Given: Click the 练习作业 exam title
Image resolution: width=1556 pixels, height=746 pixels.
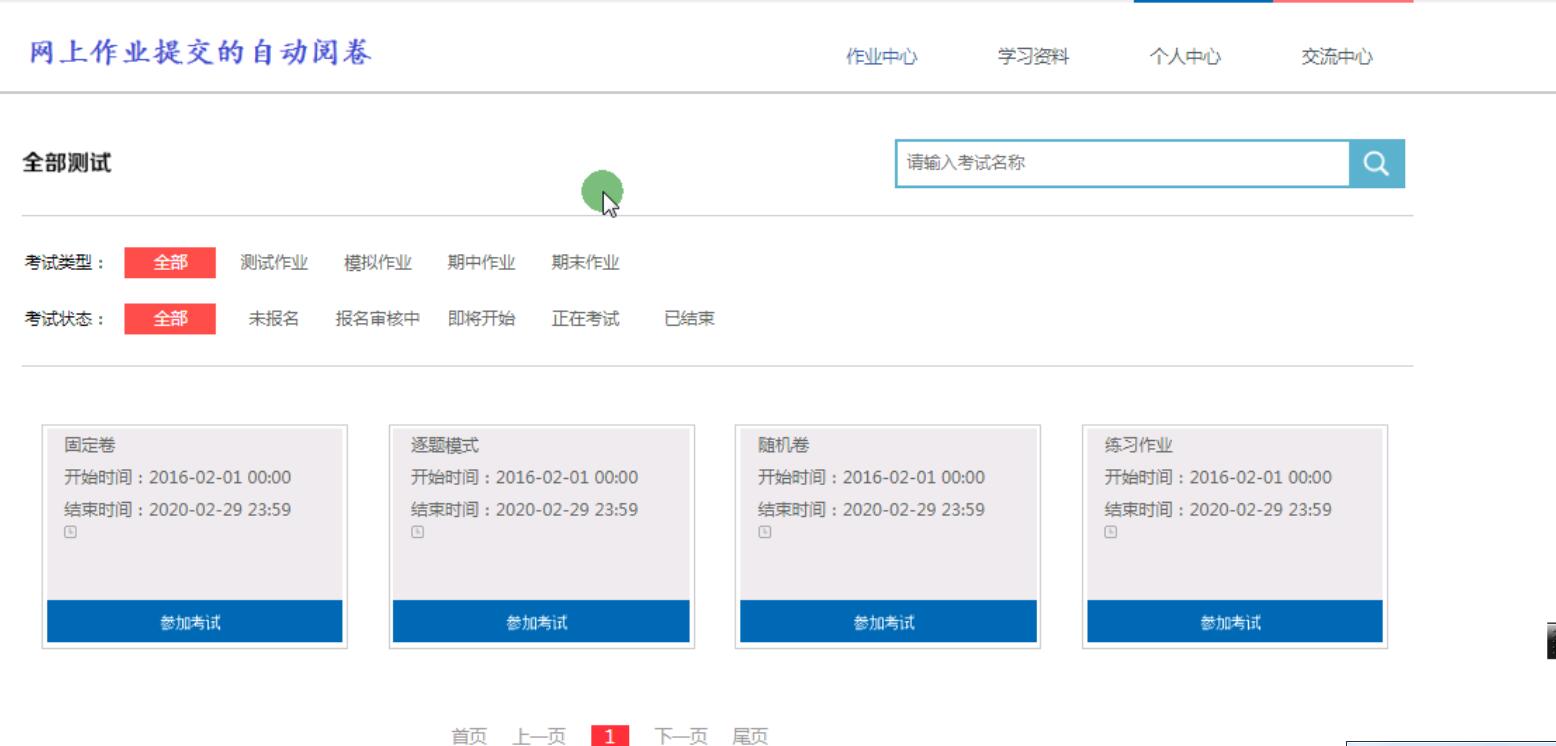Looking at the screenshot, I should (1138, 446).
